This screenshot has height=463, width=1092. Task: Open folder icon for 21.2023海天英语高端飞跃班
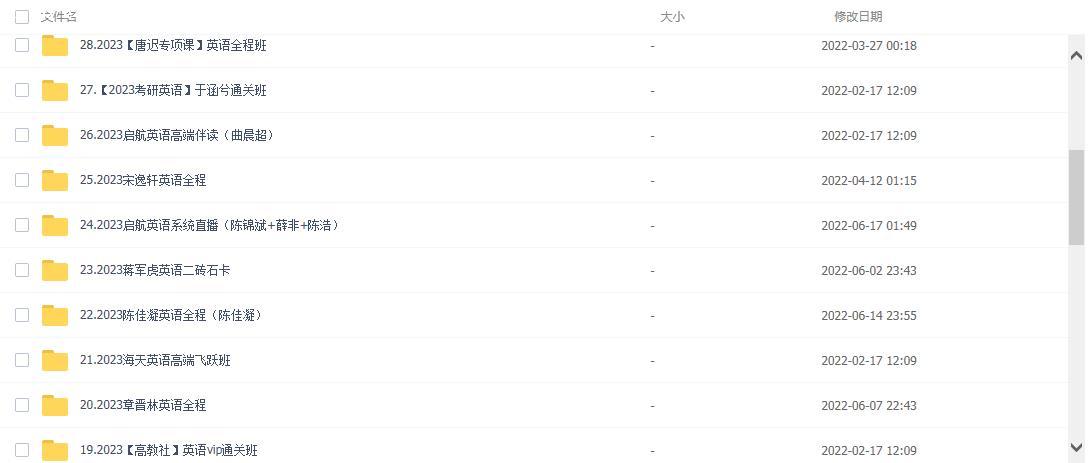pyautogui.click(x=55, y=360)
